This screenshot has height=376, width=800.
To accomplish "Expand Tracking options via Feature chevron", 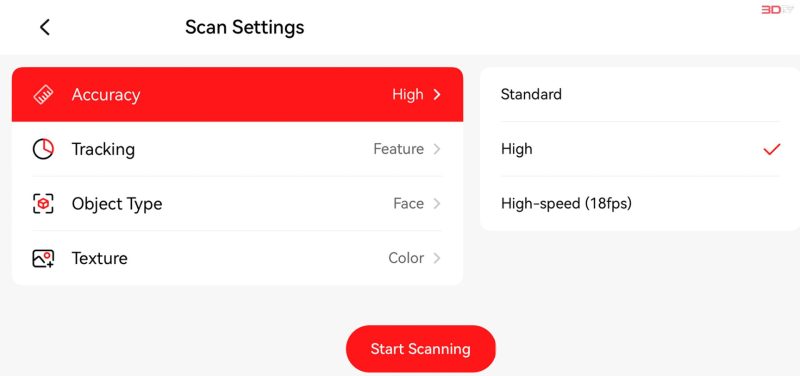I will 437,149.
